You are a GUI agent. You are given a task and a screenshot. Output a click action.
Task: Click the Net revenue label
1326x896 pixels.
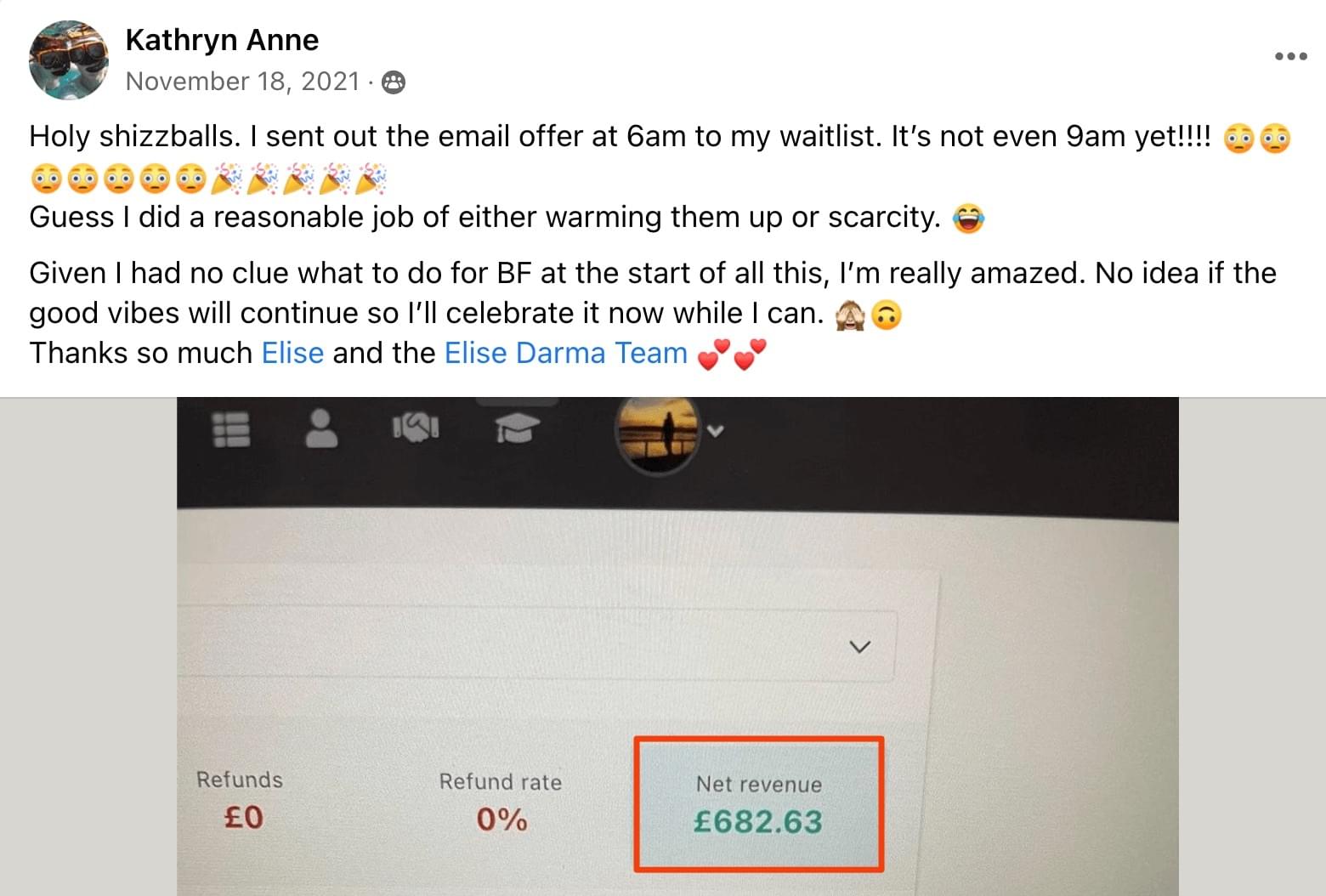758,784
